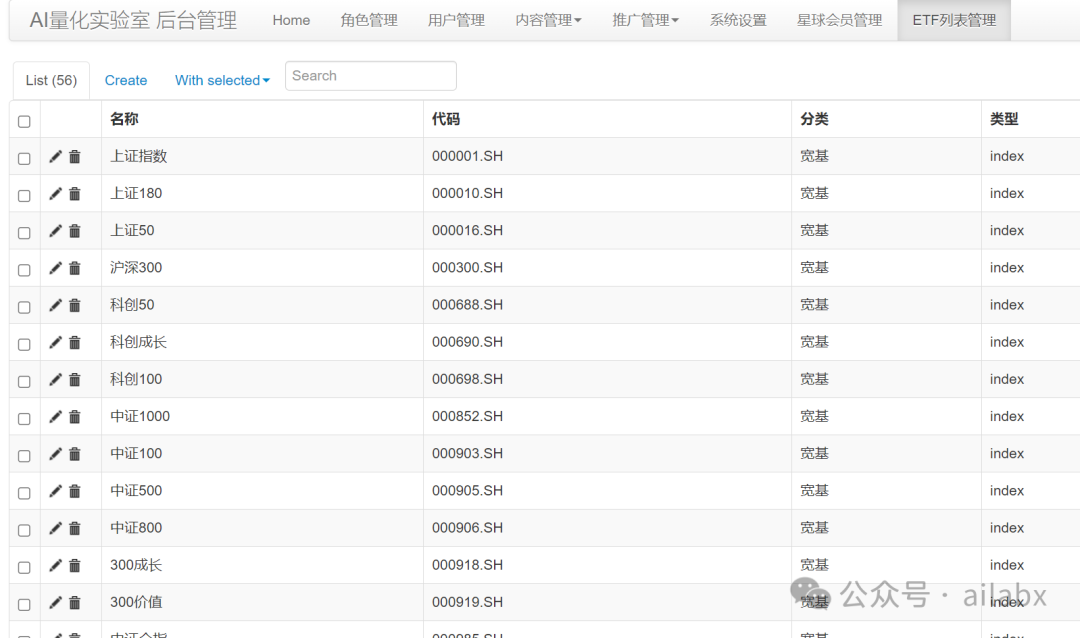Open the With selected dropdown
Viewport: 1080px width, 638px height.
click(x=222, y=81)
